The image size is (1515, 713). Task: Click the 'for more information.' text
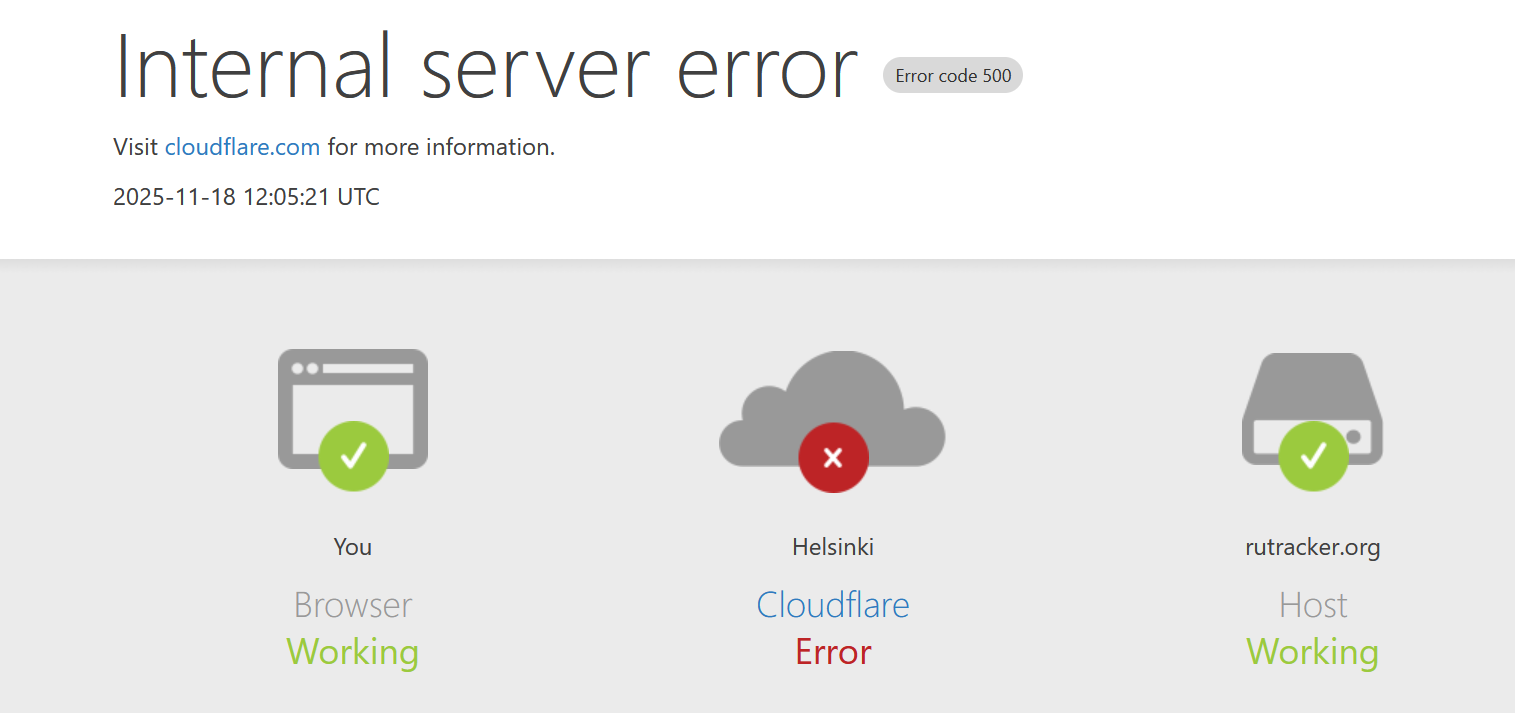pyautogui.click(x=441, y=147)
